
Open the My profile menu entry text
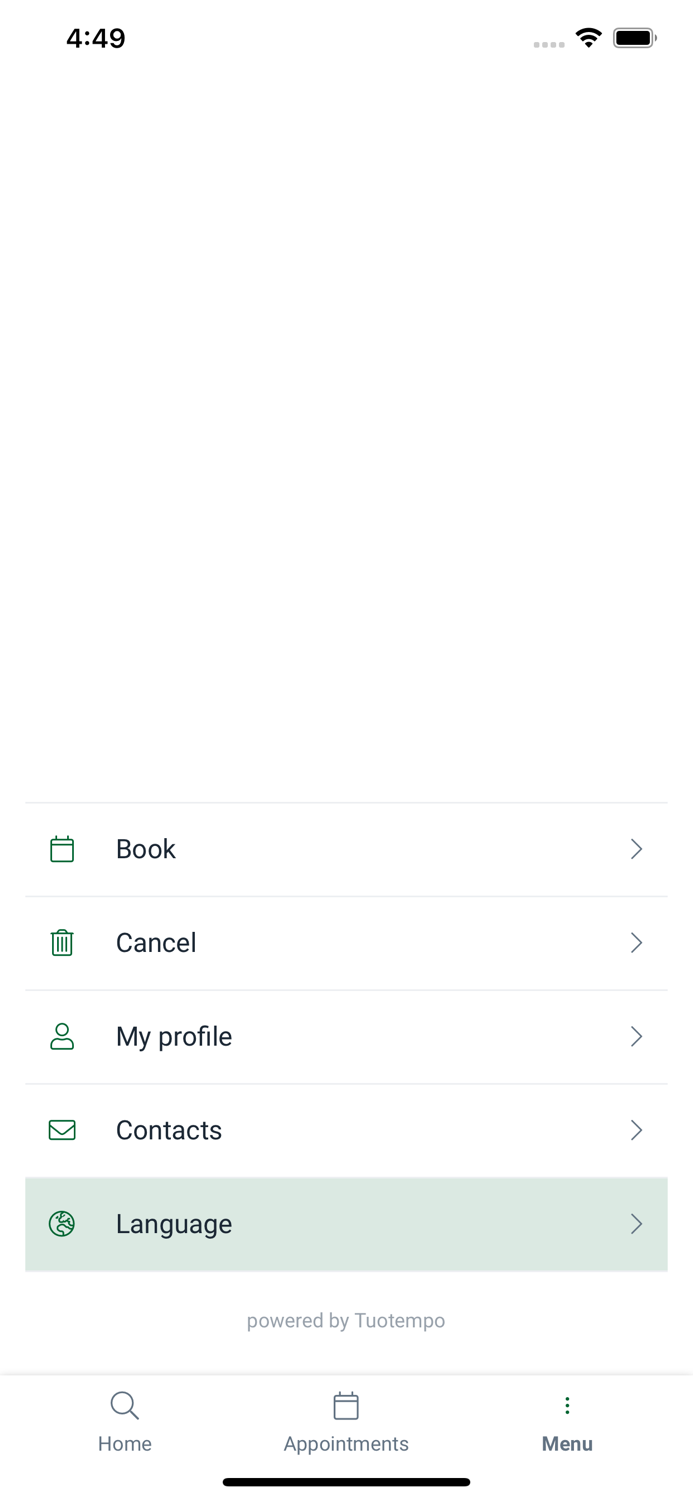point(174,1037)
